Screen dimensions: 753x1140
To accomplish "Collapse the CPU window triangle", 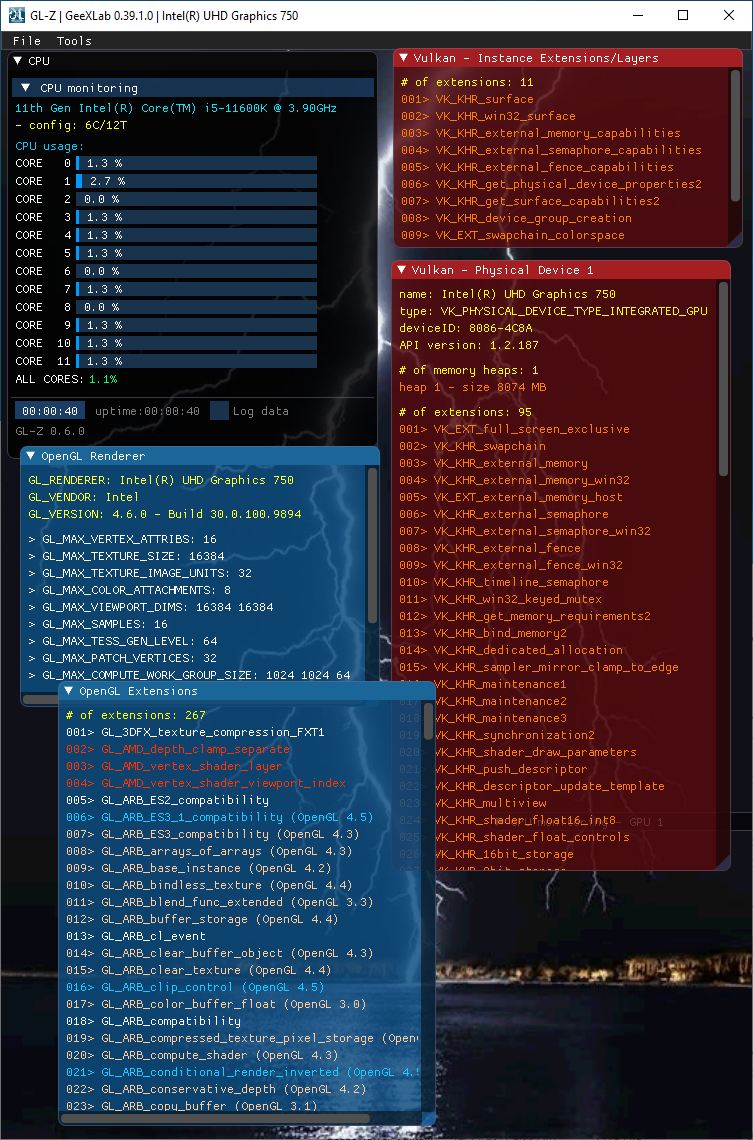I will pyautogui.click(x=18, y=61).
